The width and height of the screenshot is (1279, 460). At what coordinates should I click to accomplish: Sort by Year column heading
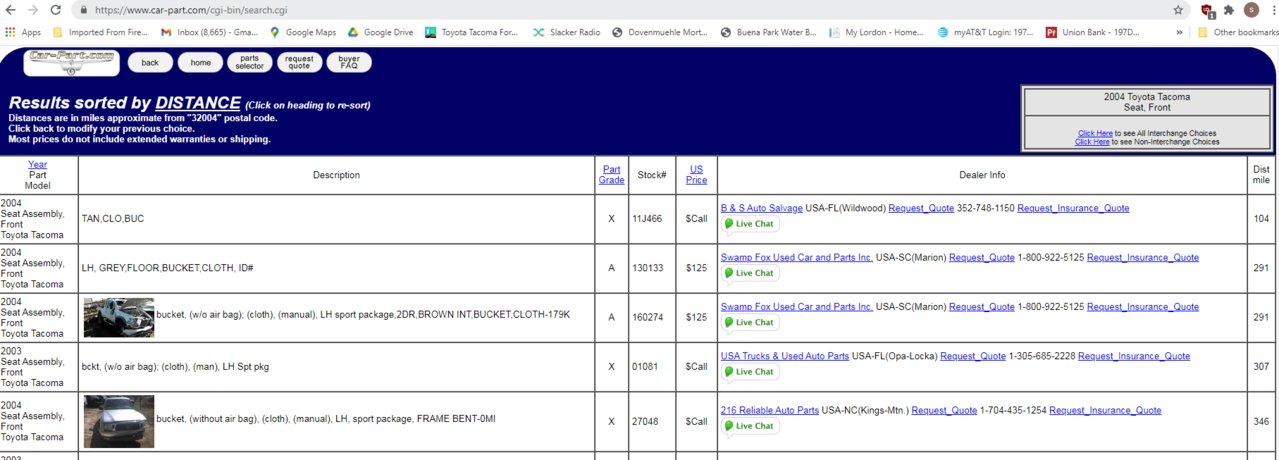[37, 164]
